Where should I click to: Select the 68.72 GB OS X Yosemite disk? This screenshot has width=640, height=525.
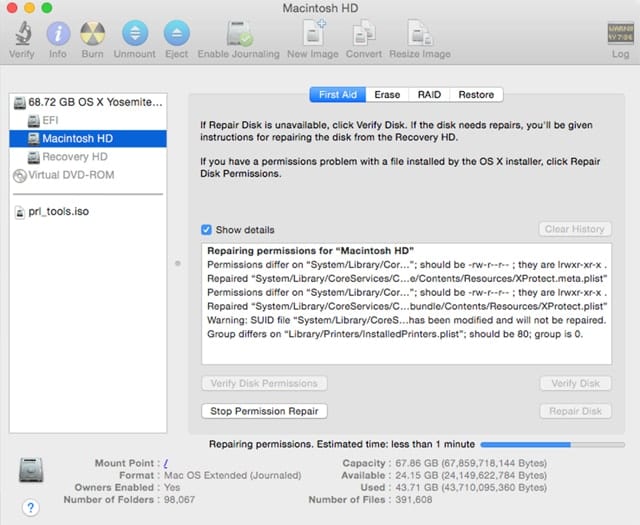[94, 103]
